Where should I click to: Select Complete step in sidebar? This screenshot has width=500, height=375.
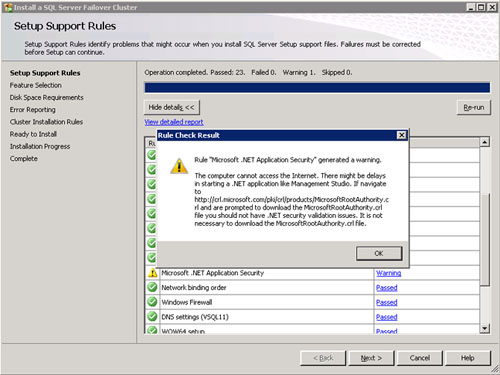point(24,159)
